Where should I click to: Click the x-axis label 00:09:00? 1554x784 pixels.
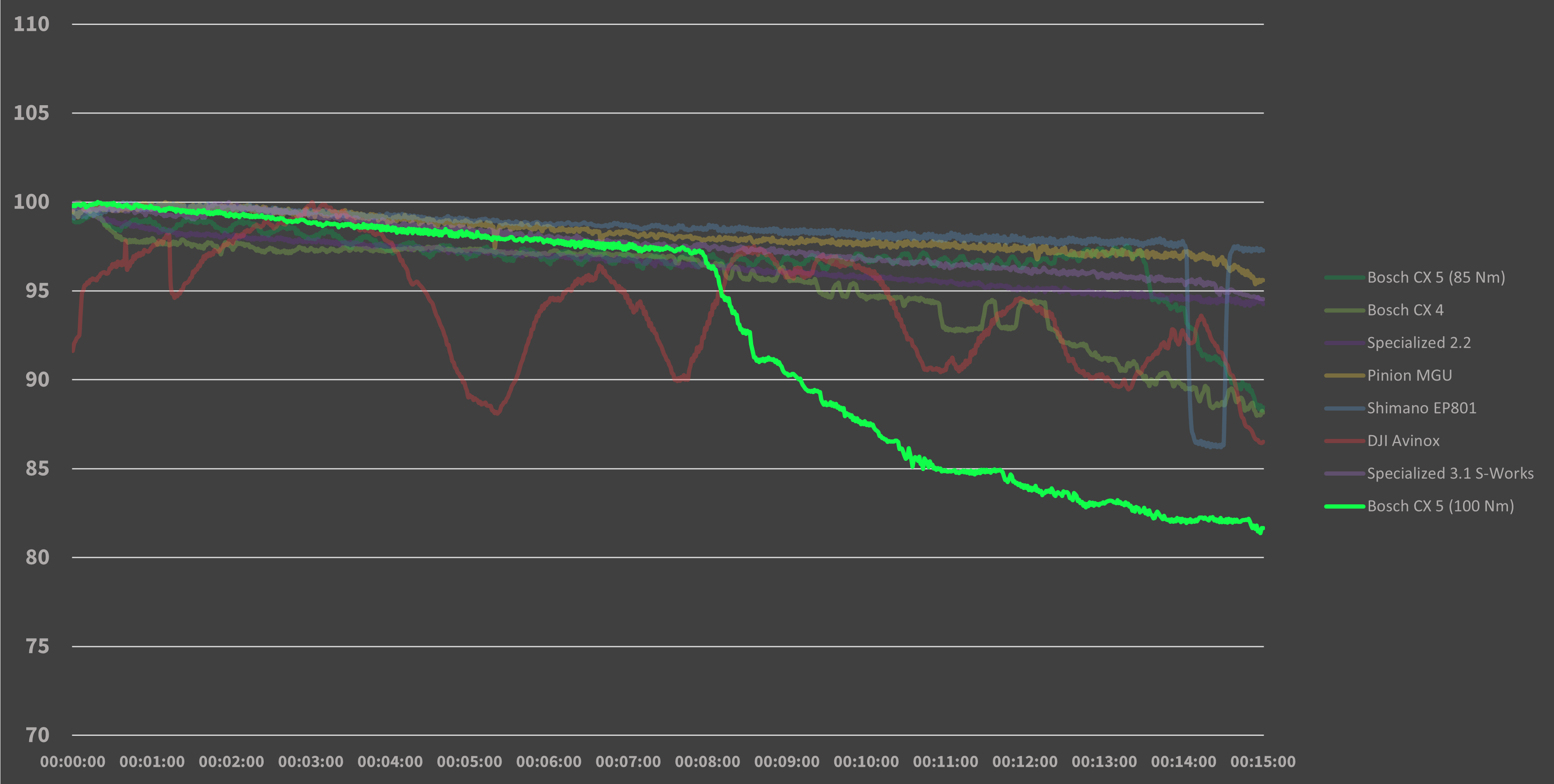pyautogui.click(x=787, y=762)
